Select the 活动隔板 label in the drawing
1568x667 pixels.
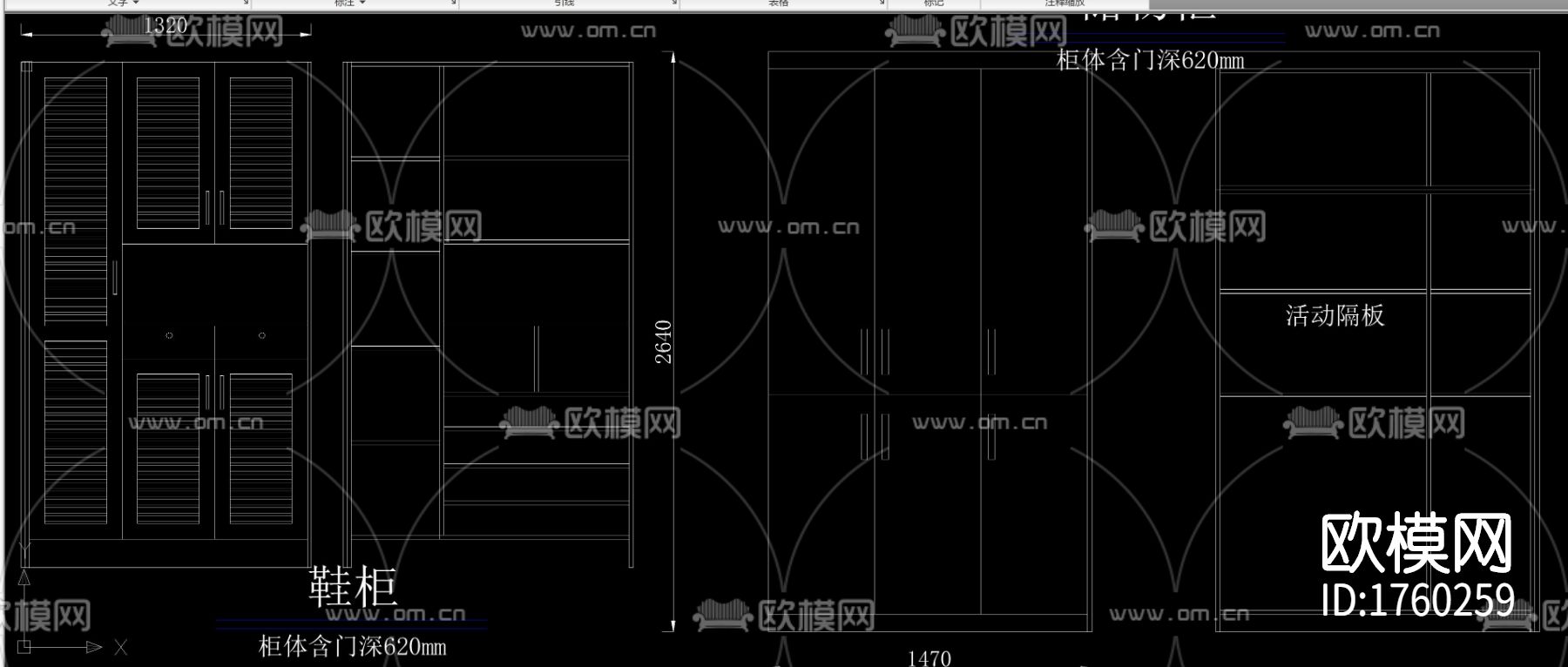[x=1335, y=314]
